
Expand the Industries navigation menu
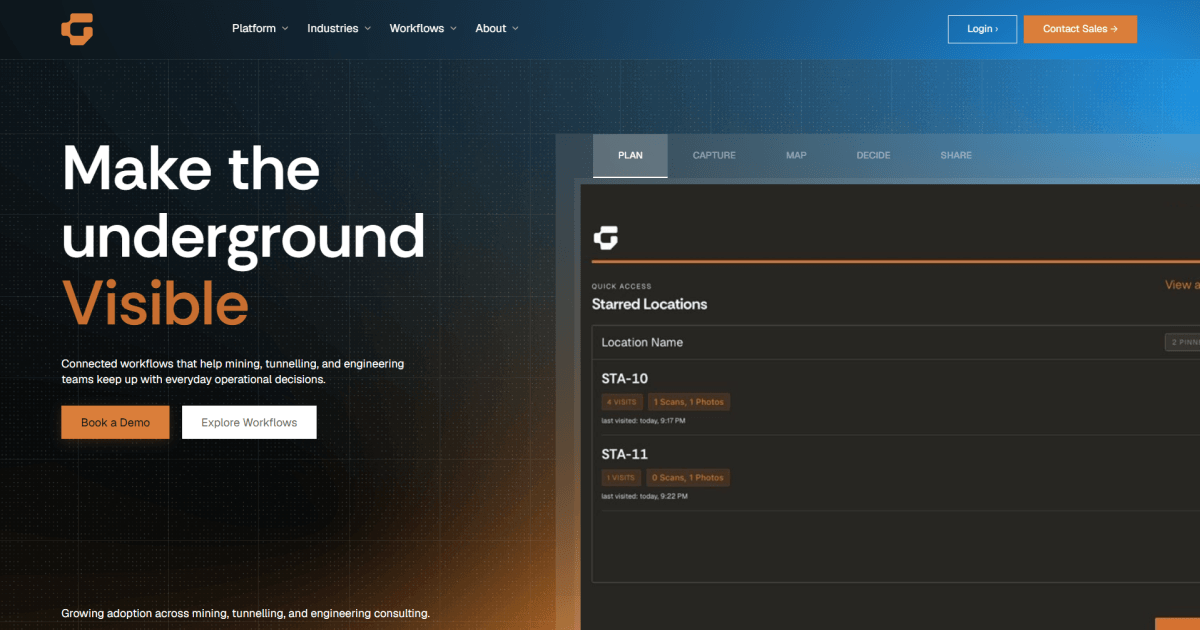pyautogui.click(x=339, y=28)
